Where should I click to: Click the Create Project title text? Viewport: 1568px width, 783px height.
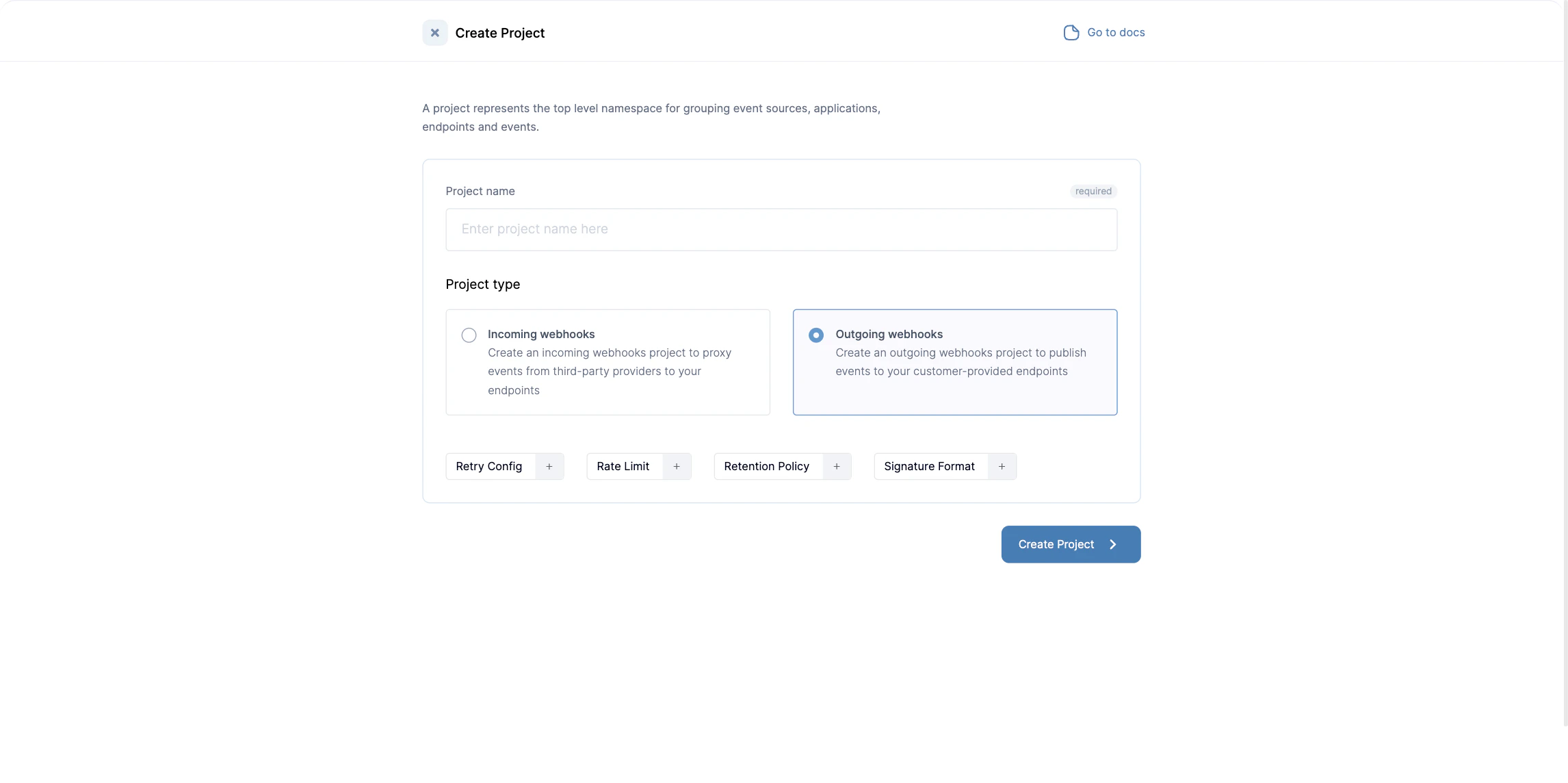pyautogui.click(x=500, y=32)
